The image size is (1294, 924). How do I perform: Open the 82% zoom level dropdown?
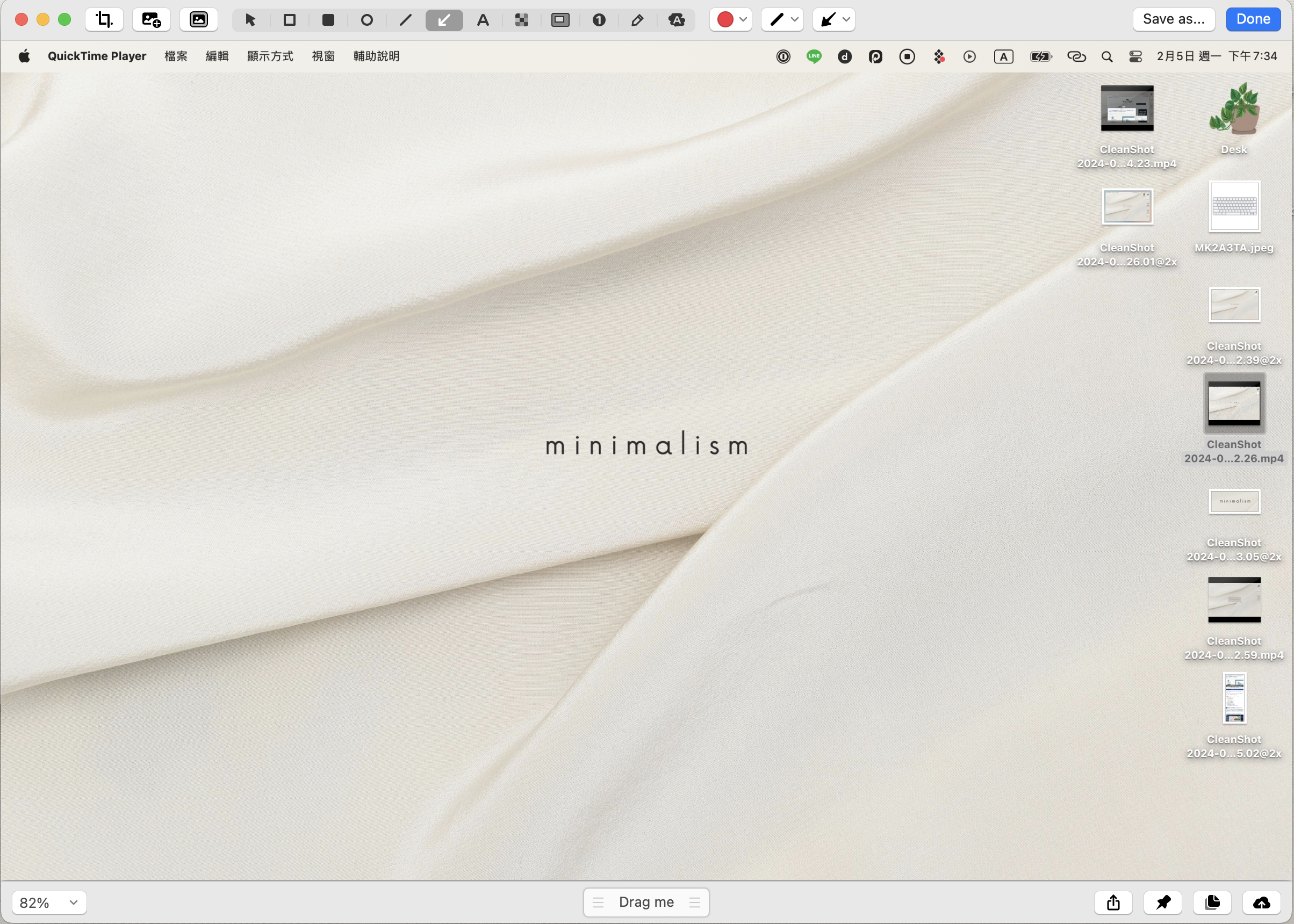[49, 903]
